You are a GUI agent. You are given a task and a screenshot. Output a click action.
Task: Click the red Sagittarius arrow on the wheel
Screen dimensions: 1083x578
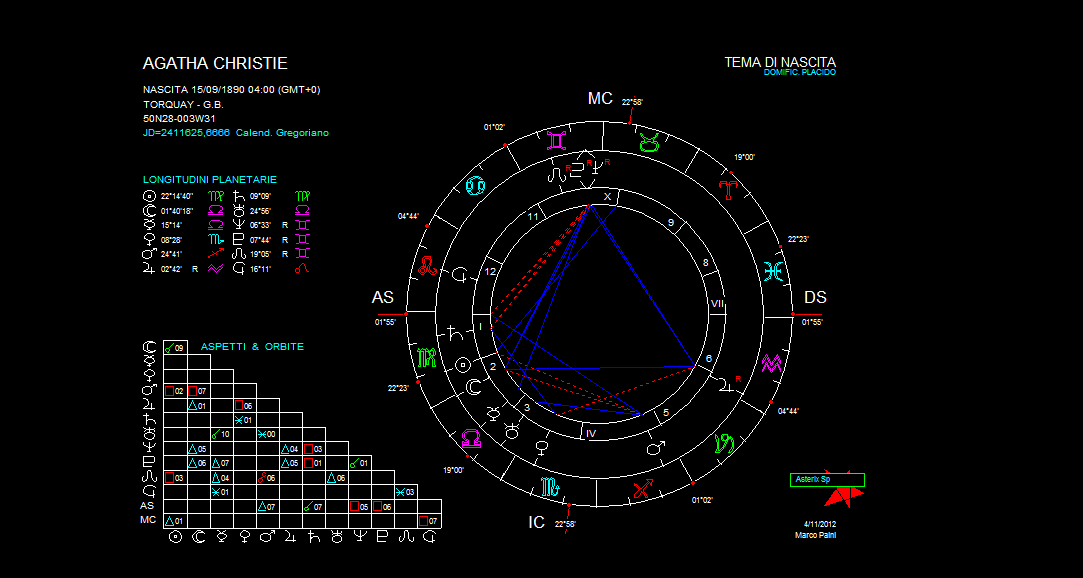[643, 488]
